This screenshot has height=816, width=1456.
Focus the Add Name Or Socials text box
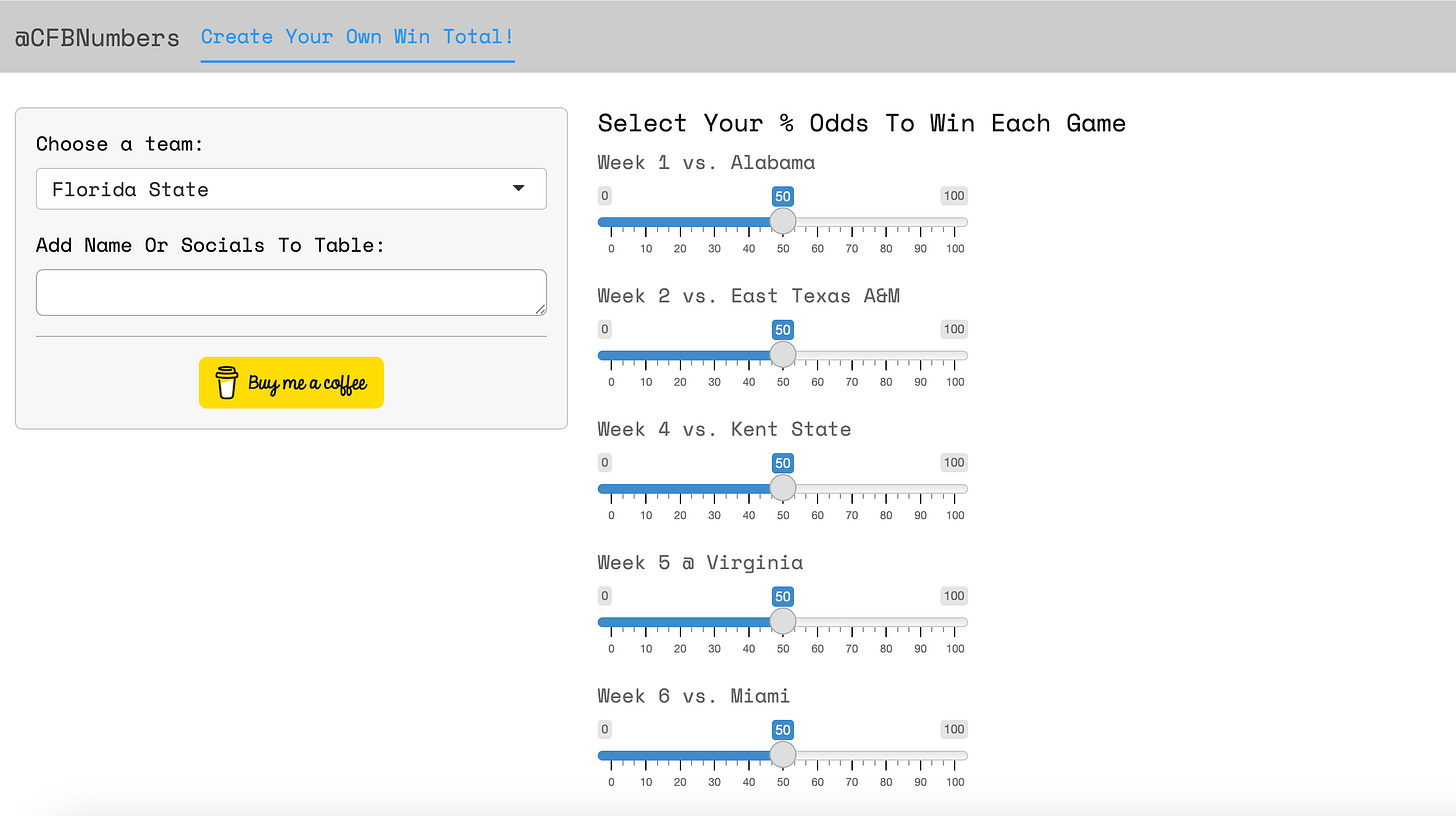[291, 292]
